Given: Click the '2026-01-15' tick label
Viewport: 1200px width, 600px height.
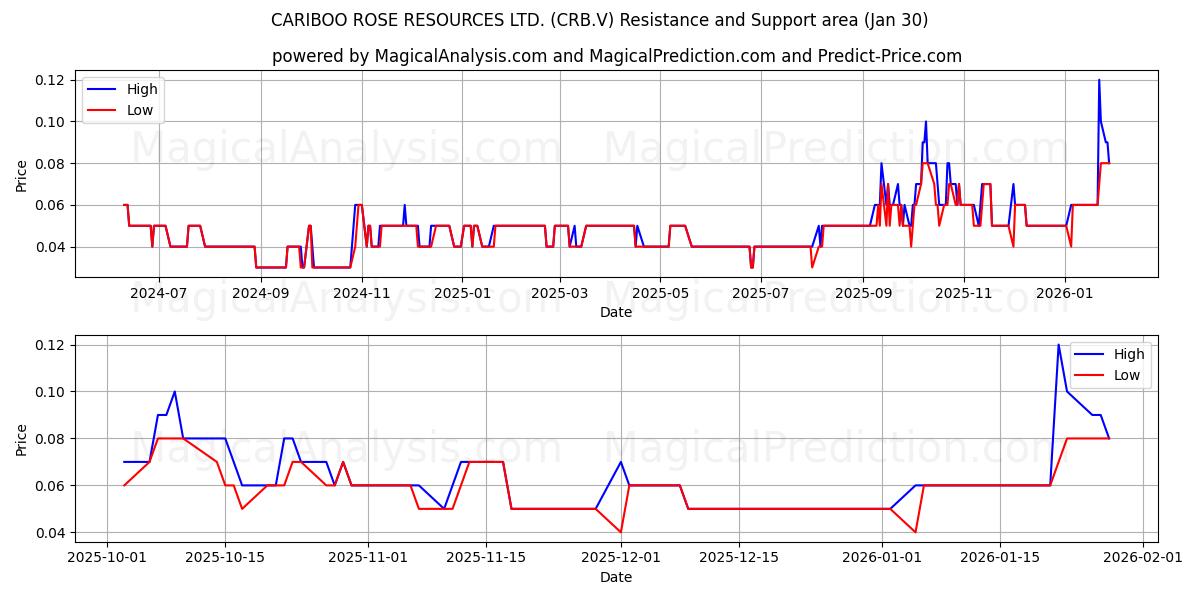Looking at the screenshot, I should pyautogui.click(x=1000, y=559).
